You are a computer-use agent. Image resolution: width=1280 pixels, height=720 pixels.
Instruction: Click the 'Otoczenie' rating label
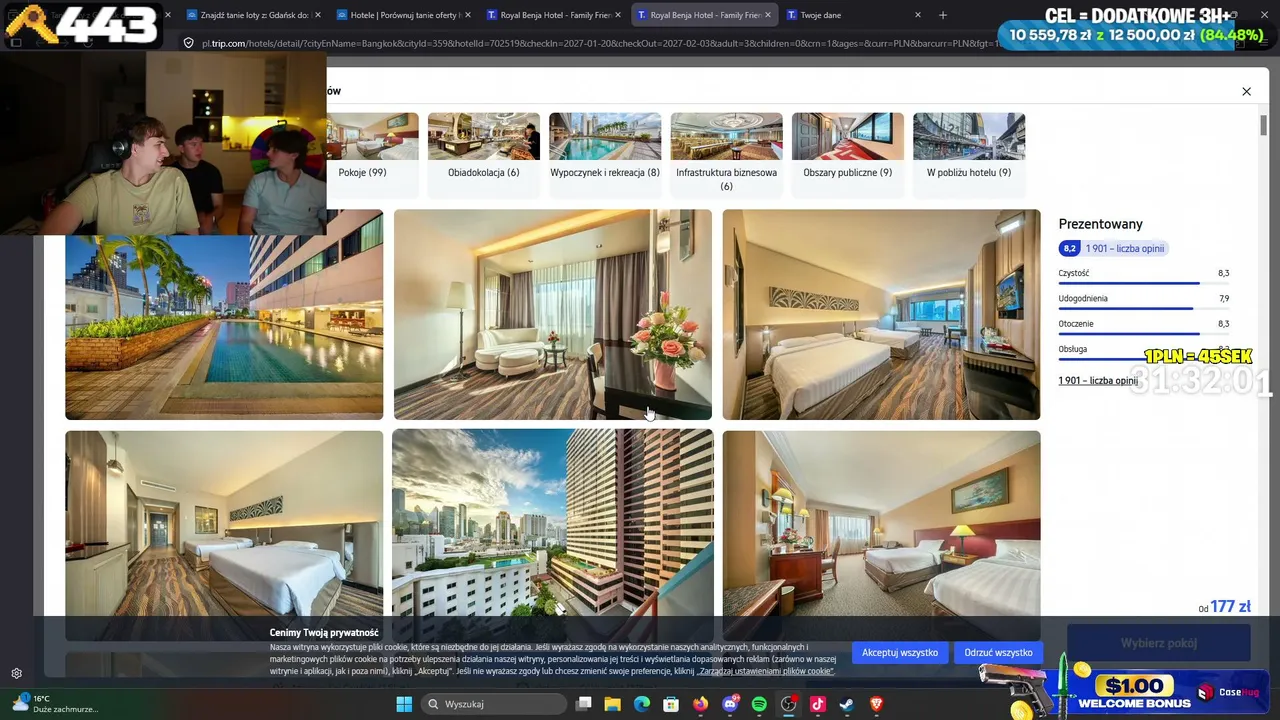tap(1076, 324)
